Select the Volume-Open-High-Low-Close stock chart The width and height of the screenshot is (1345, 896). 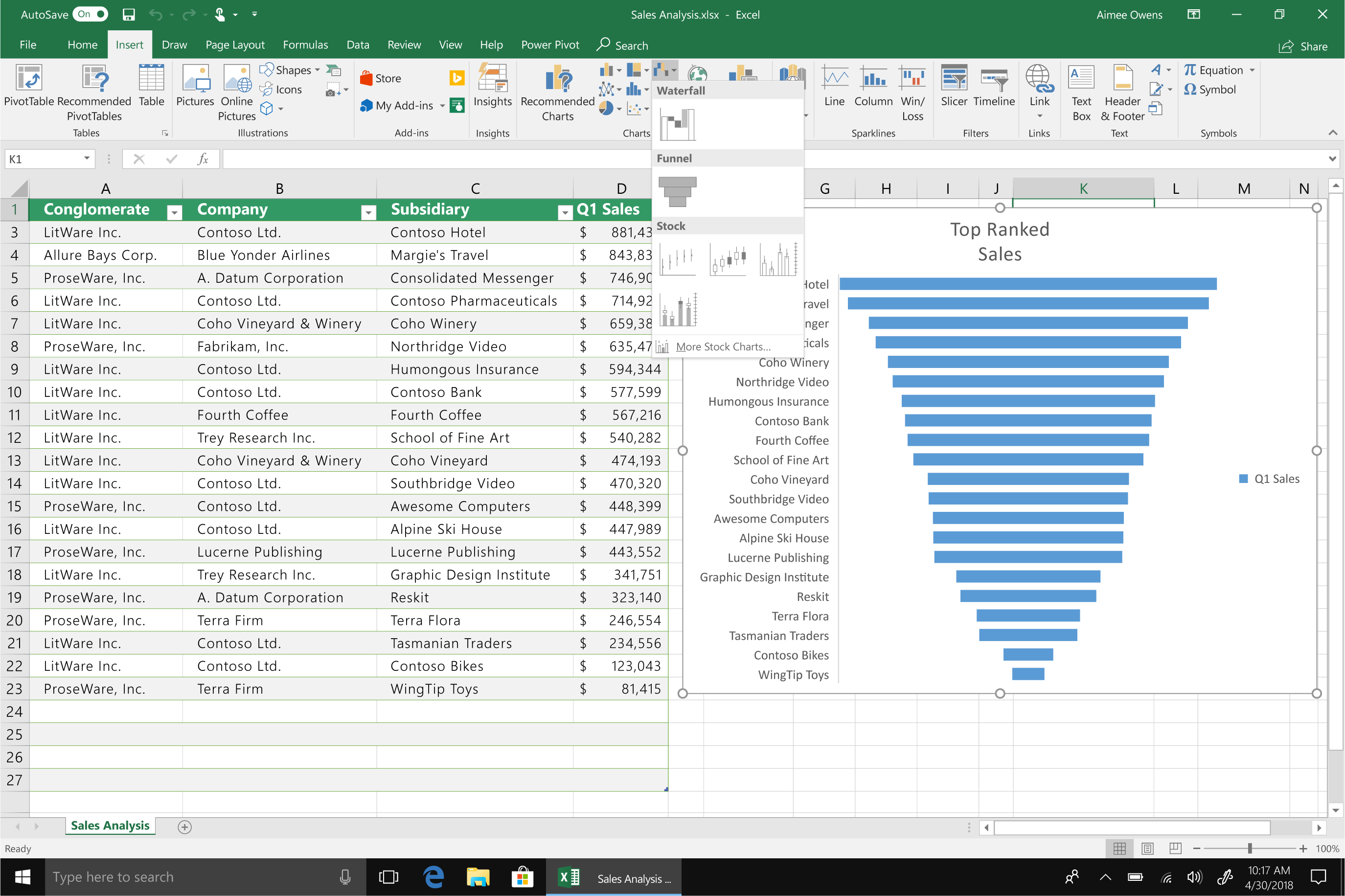tap(678, 310)
